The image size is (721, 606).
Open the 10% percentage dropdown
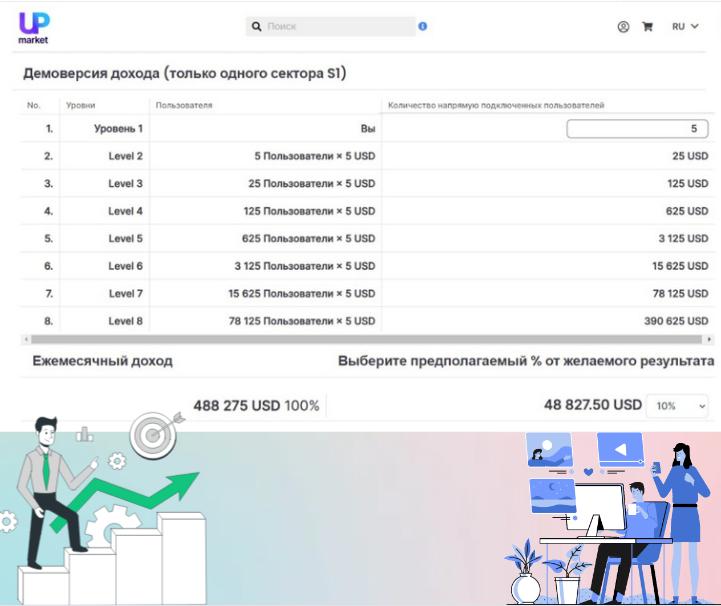677,405
